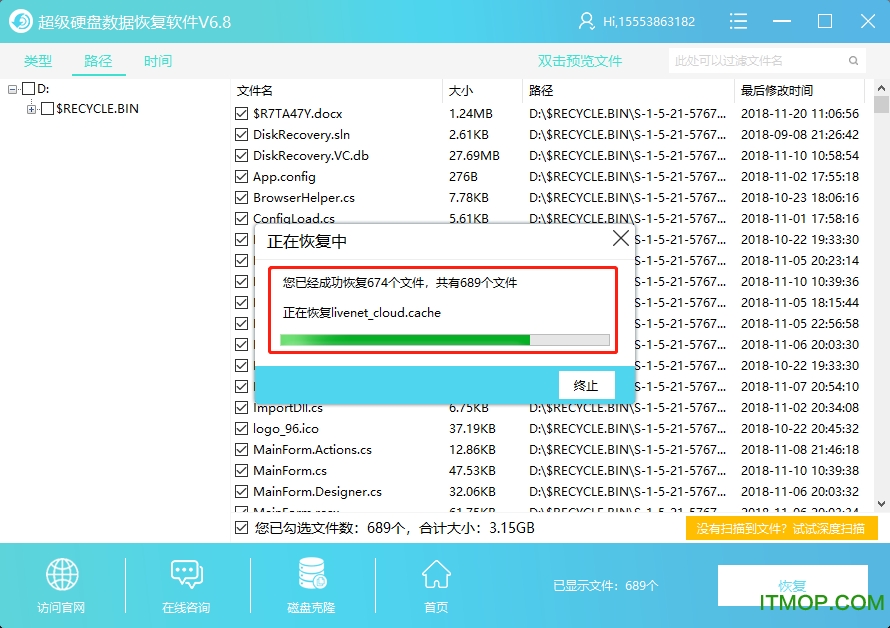The width and height of the screenshot is (890, 628).
Task: Expand the $RECYCLE.BIN tree node
Action: [x=31, y=108]
